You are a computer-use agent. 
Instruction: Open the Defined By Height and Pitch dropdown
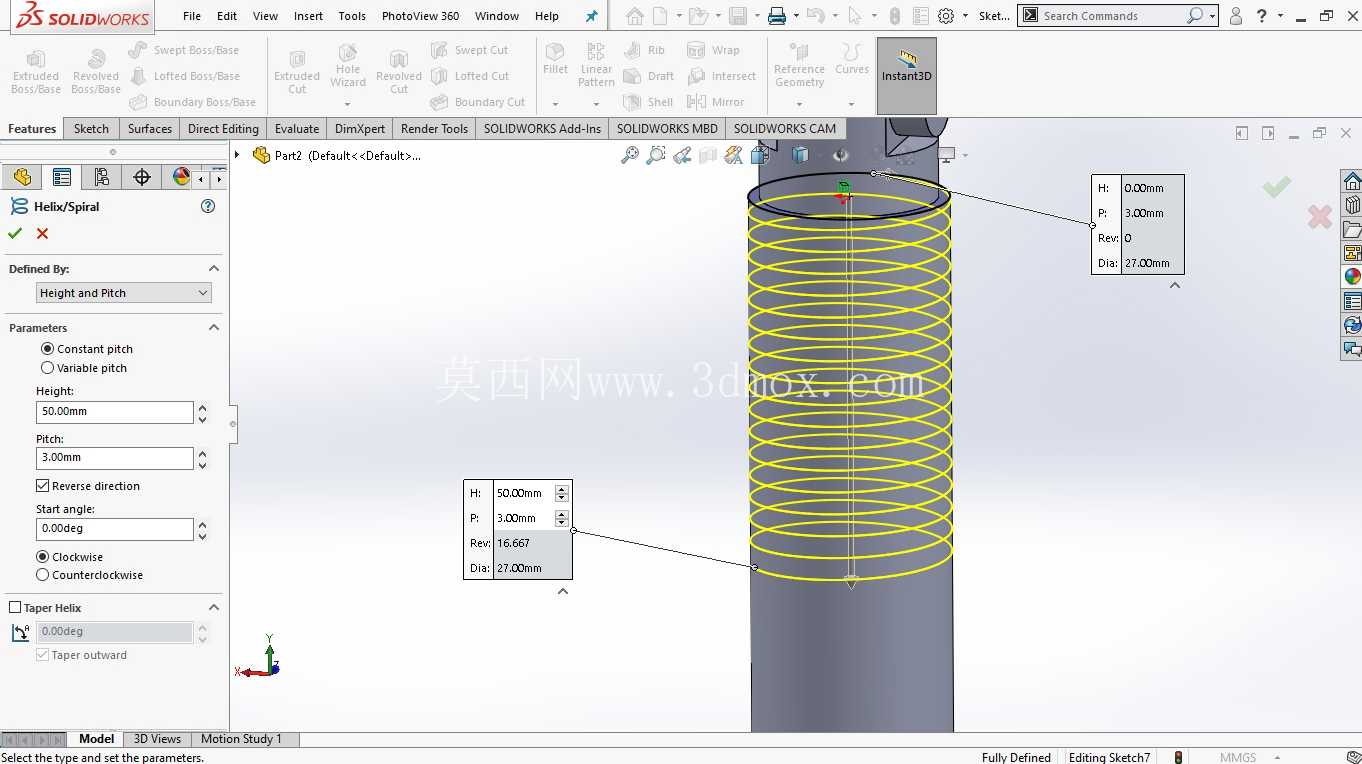pyautogui.click(x=124, y=293)
